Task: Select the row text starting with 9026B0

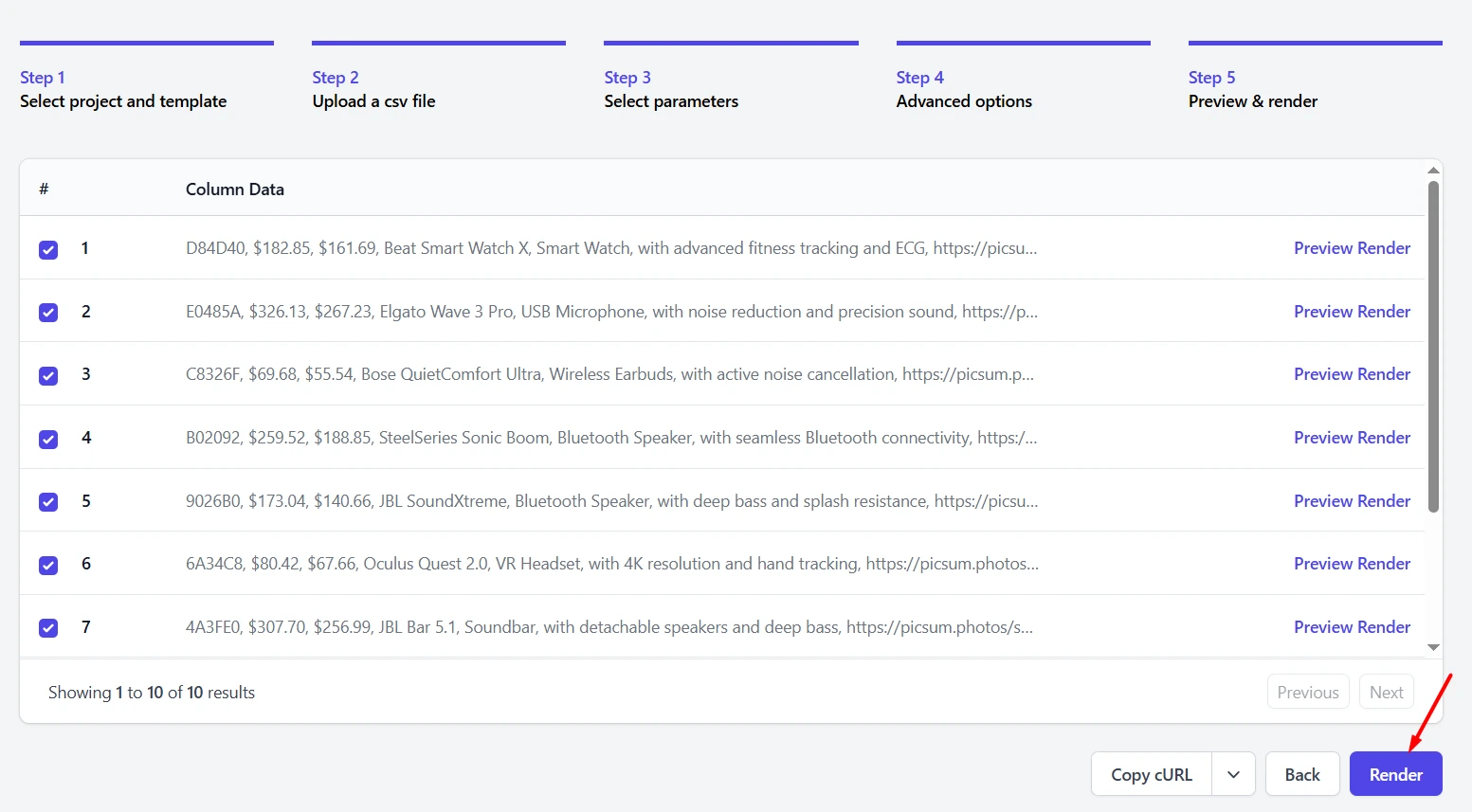Action: [611, 501]
